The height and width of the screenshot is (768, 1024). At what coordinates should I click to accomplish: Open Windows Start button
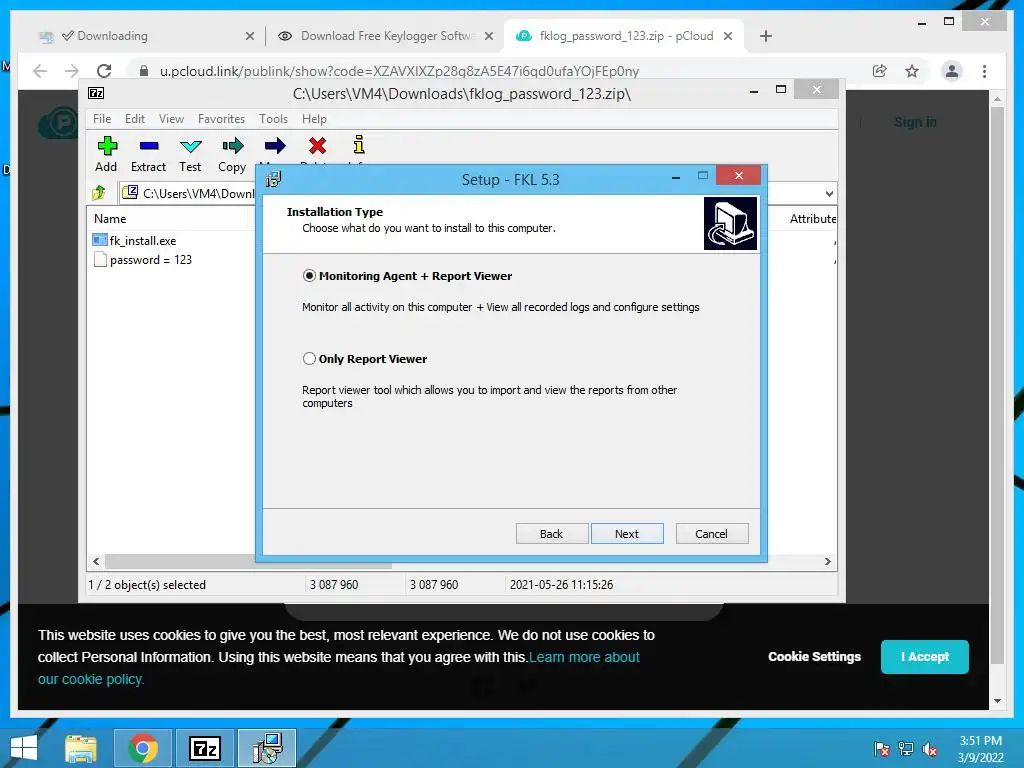pos(24,748)
